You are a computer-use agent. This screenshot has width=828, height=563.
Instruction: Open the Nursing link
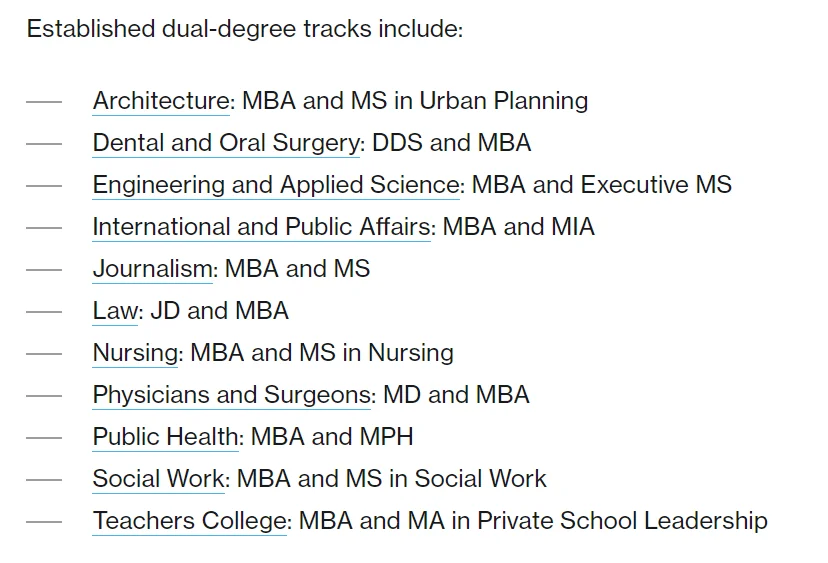click(136, 353)
